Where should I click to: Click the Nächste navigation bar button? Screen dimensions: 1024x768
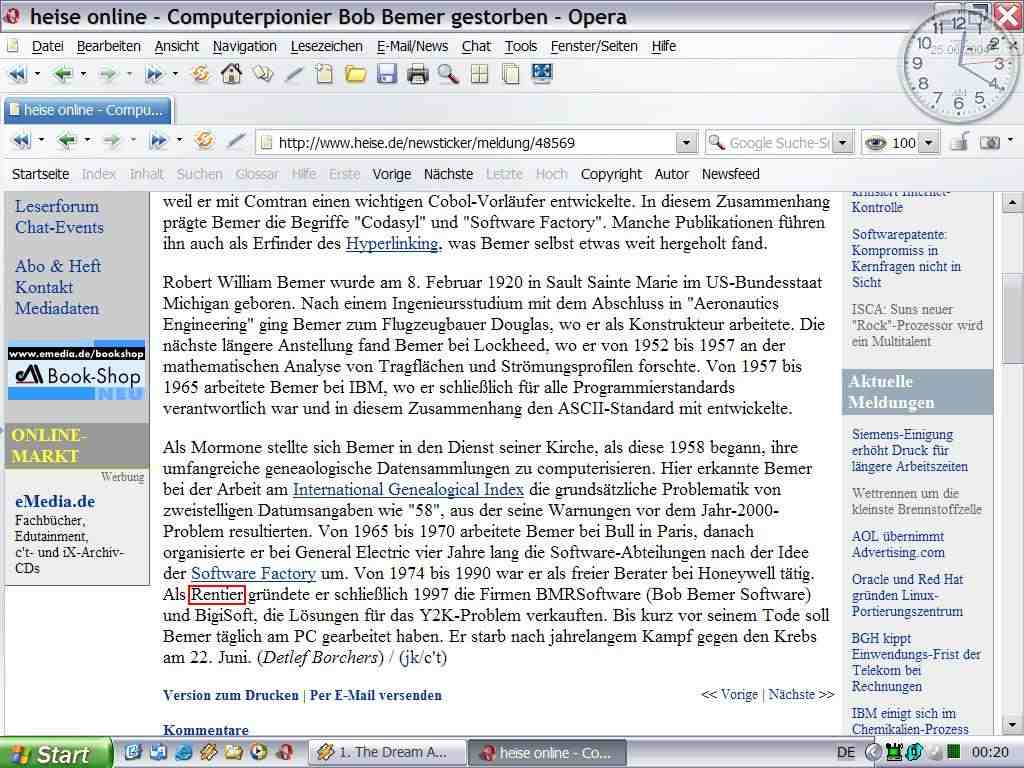click(448, 174)
